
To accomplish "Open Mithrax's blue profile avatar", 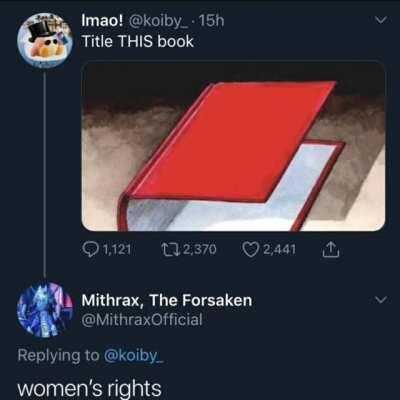I will click(x=45, y=310).
